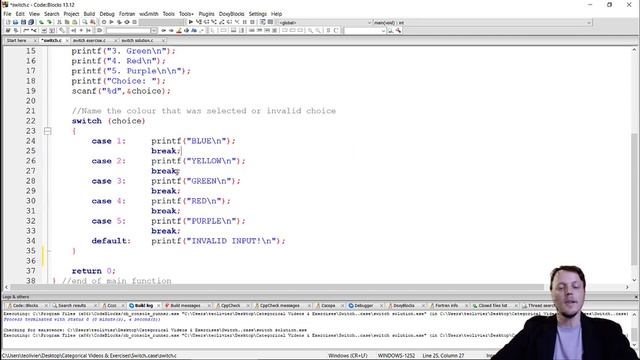This screenshot has height=360, width=640.
Task: Click Windows (CR+LF) in status bar
Action: coord(347,356)
